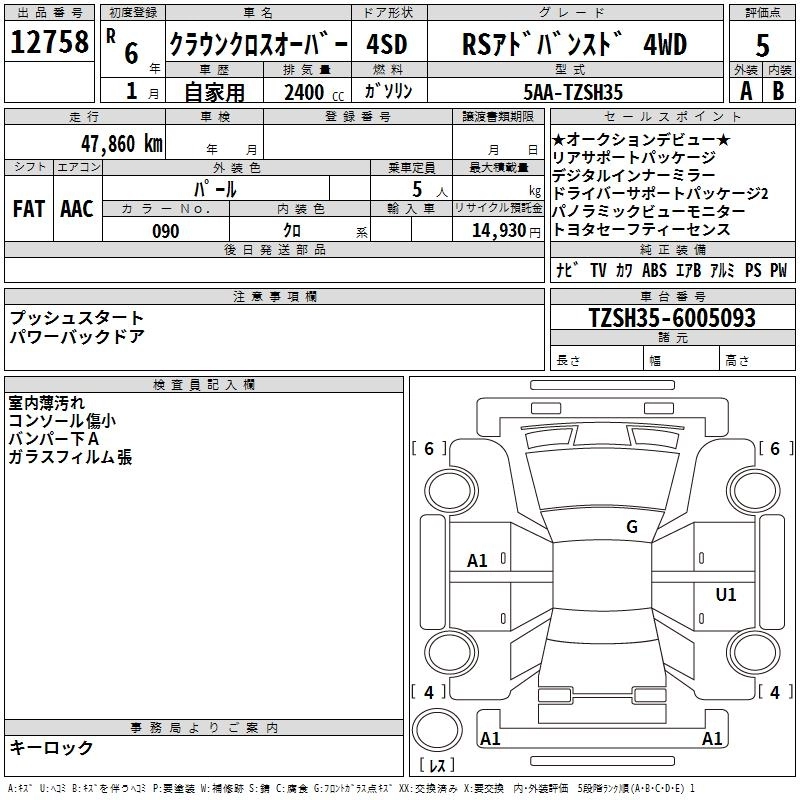800x800 pixels.
Task: Click the キーロック office notice
Action: [x=52, y=747]
